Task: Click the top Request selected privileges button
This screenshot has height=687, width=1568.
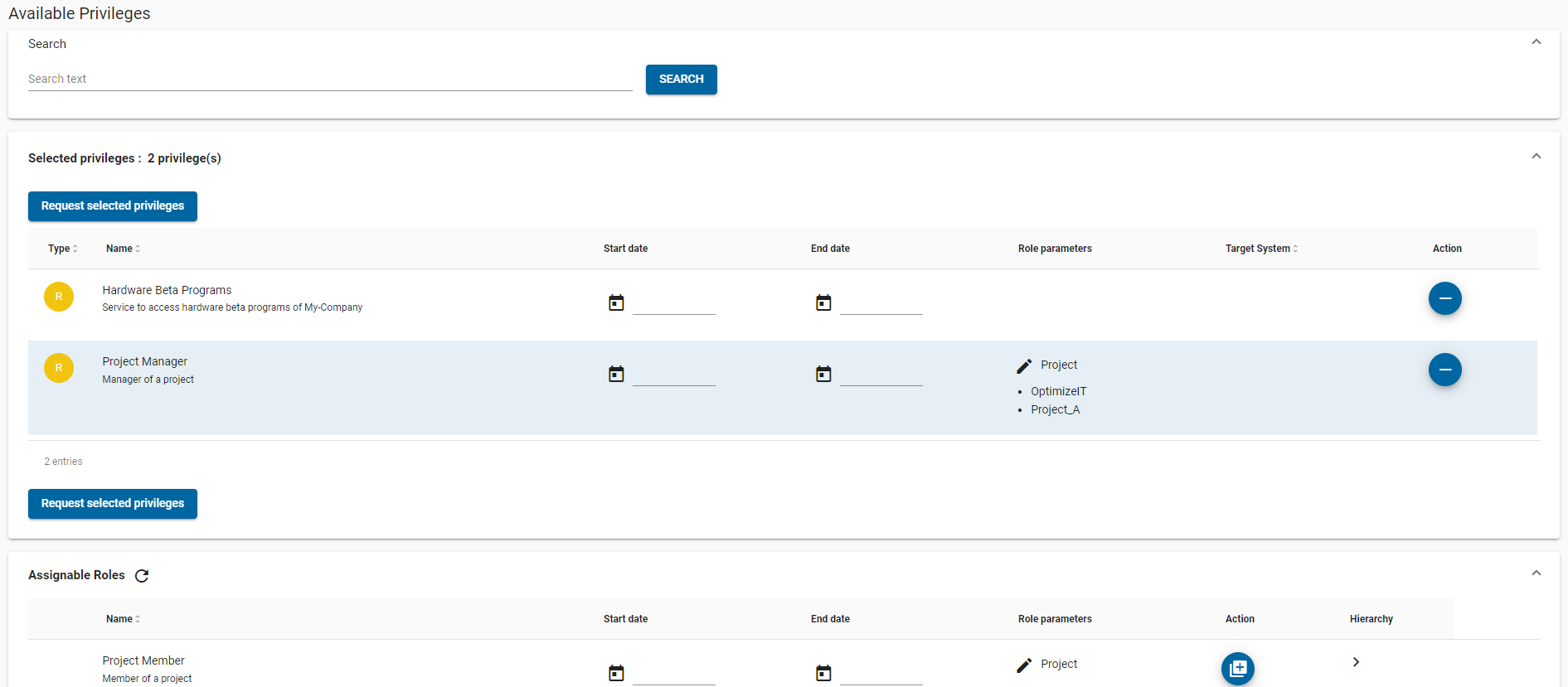Action: [113, 206]
